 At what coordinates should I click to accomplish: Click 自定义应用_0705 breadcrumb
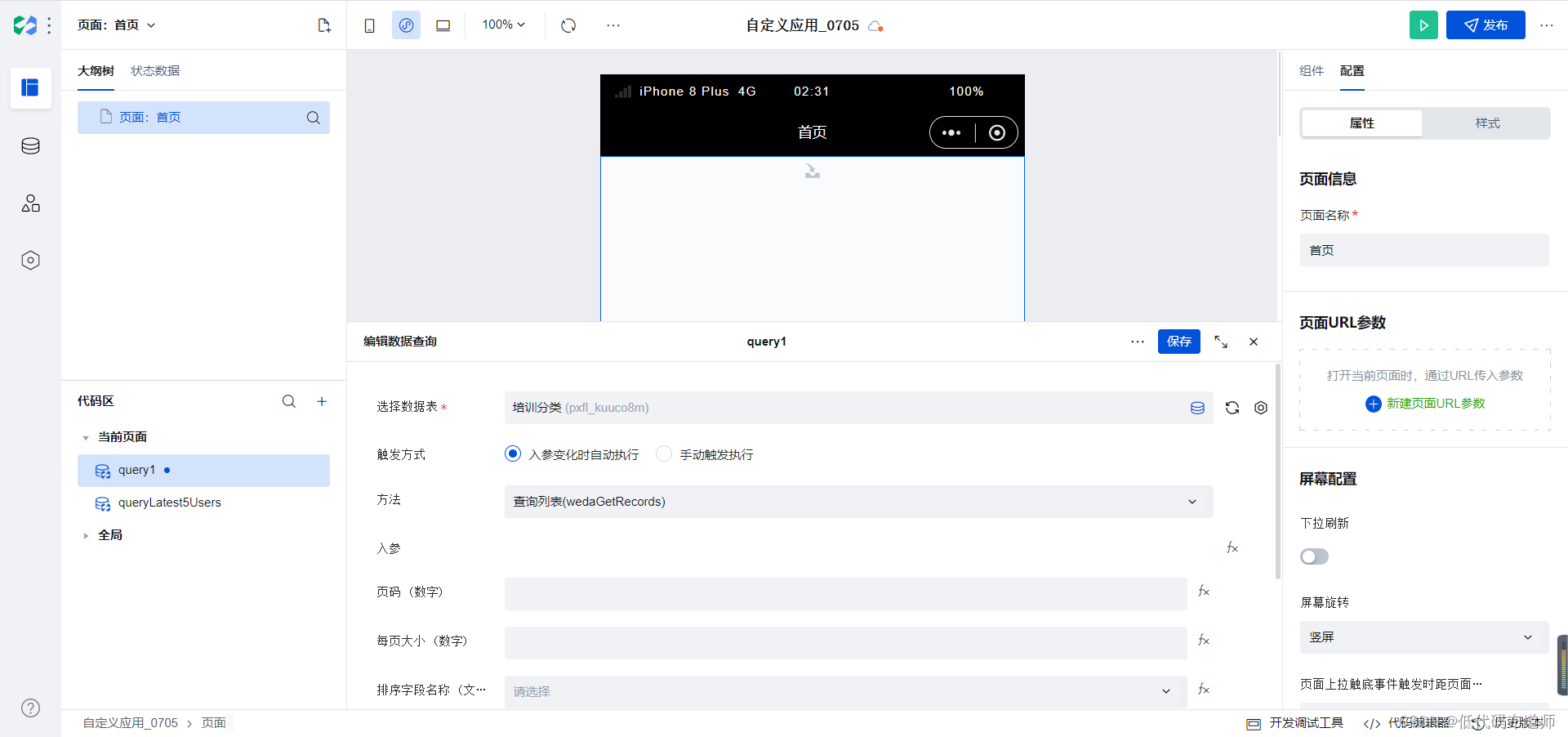tap(130, 723)
